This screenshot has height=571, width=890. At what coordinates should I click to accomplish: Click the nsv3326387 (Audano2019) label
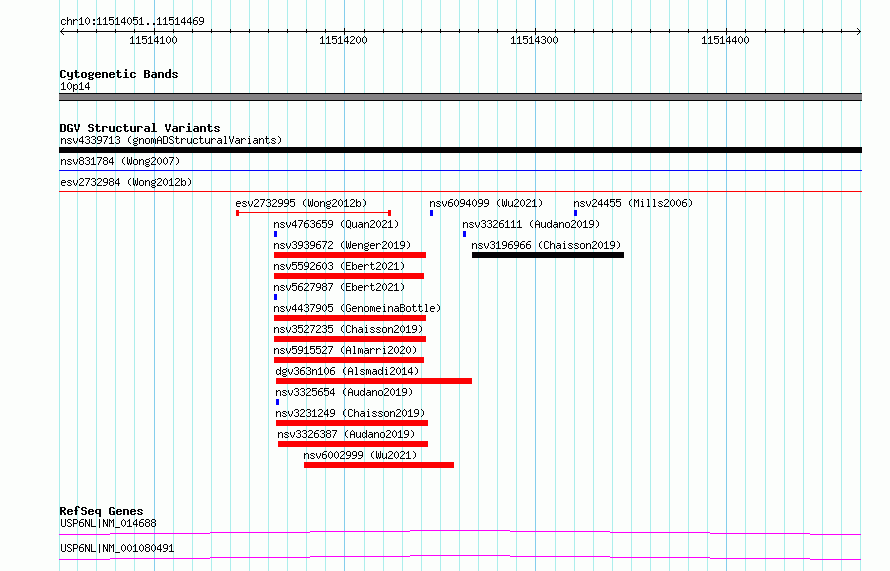click(x=346, y=434)
